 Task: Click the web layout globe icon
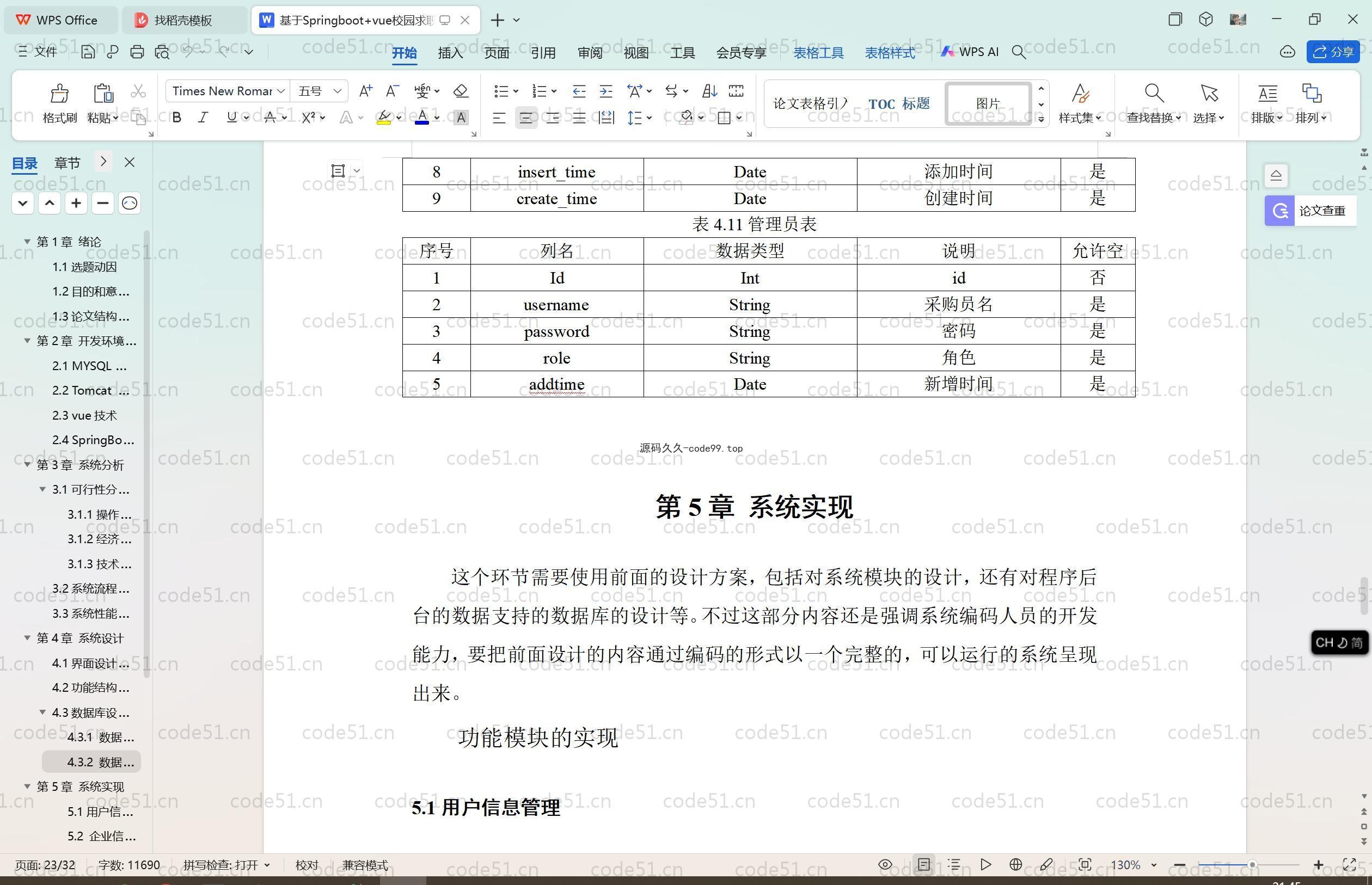coord(1015,864)
